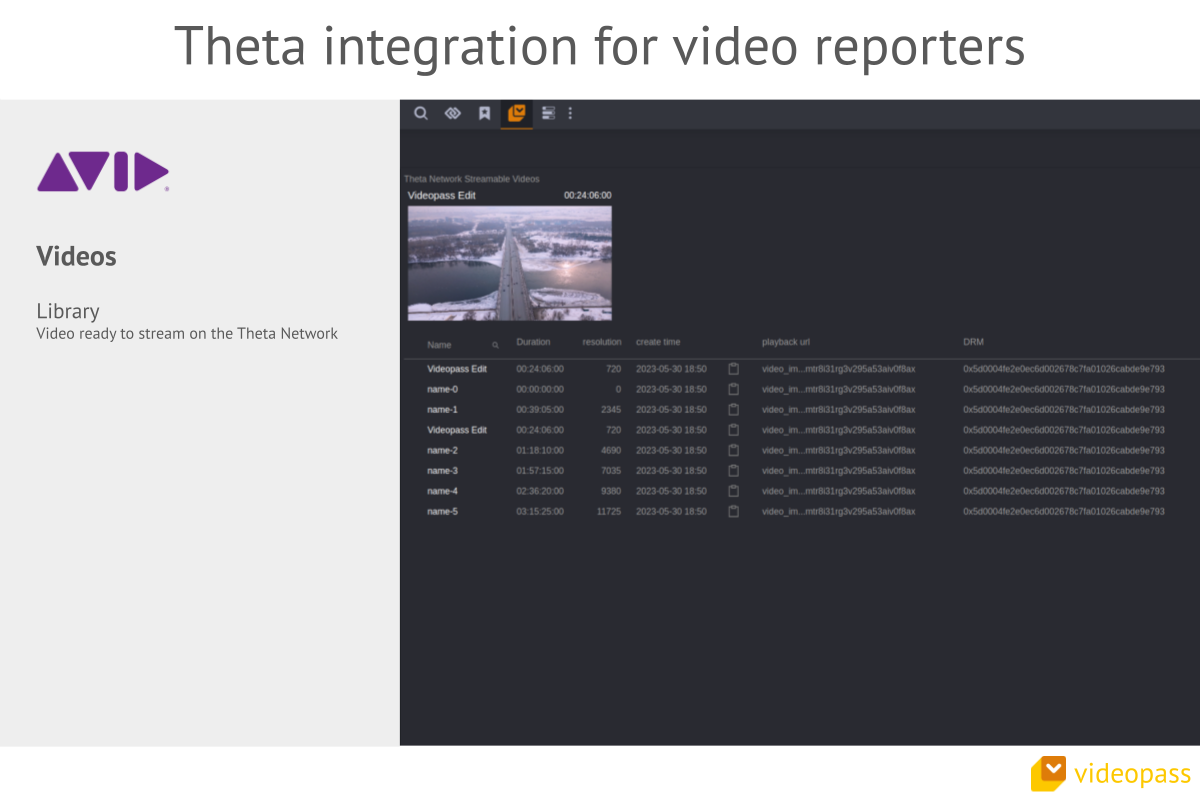
Task: Click the DRM hash in name-0 row
Action: point(1064,389)
